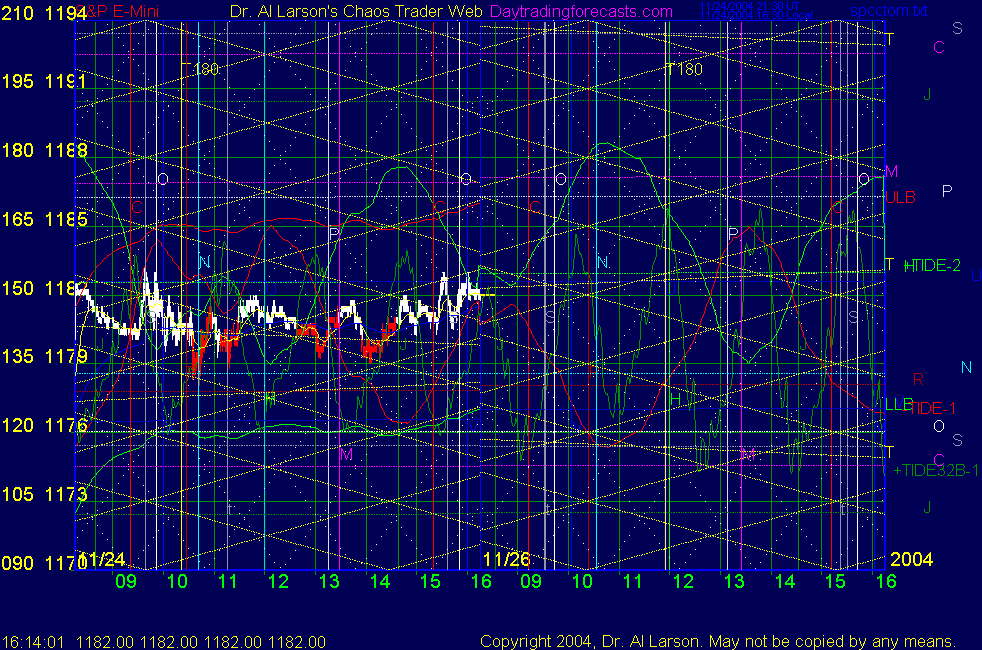Image resolution: width=982 pixels, height=650 pixels.
Task: Click the '11/24/2004 16:30 Local' timestamp
Action: pyautogui.click(x=755, y=15)
